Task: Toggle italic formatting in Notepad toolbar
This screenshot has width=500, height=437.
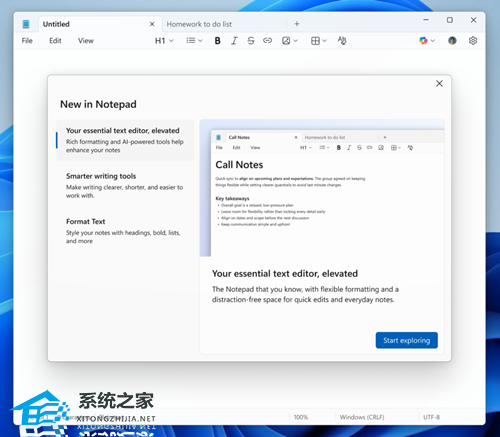Action: tap(234, 41)
